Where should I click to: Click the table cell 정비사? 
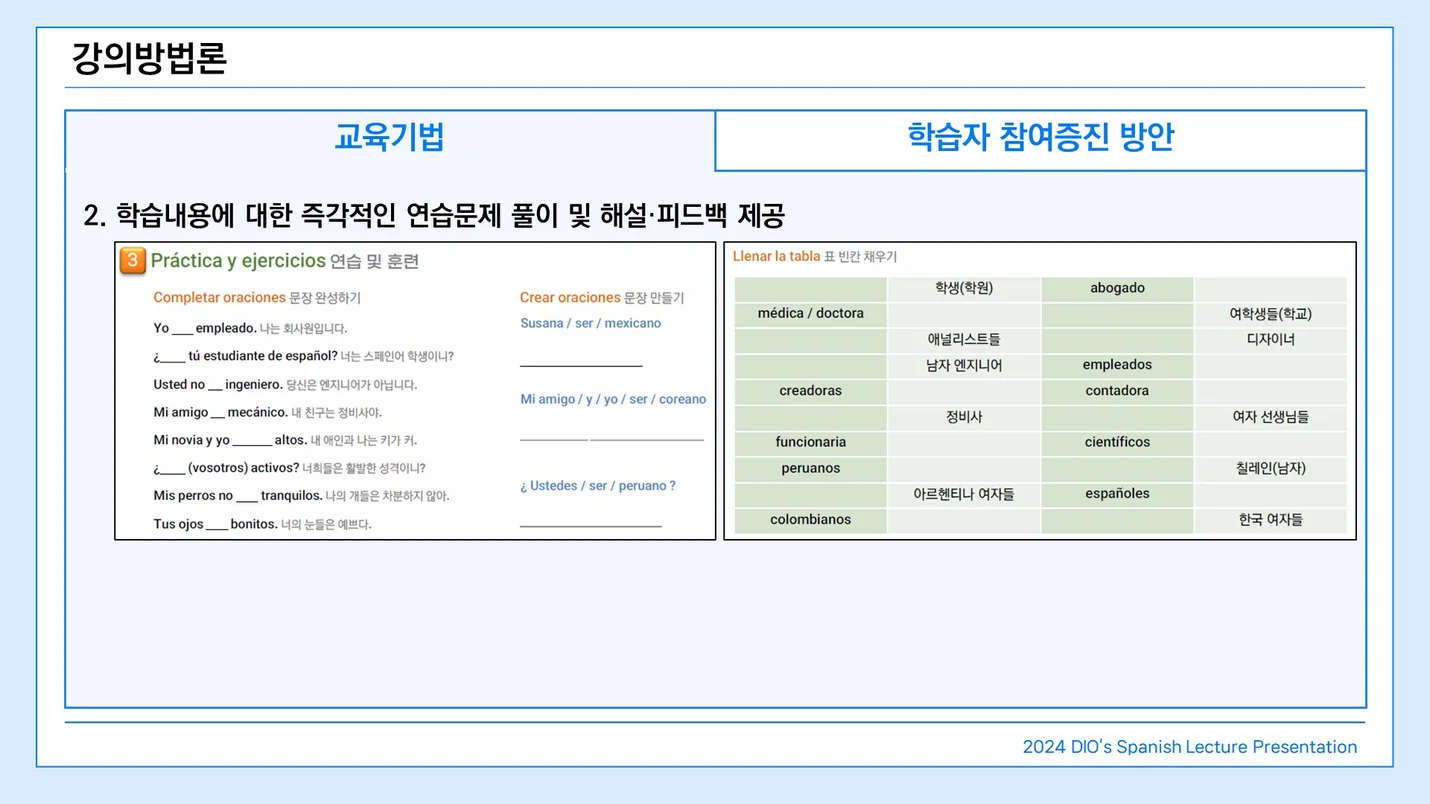(x=964, y=417)
